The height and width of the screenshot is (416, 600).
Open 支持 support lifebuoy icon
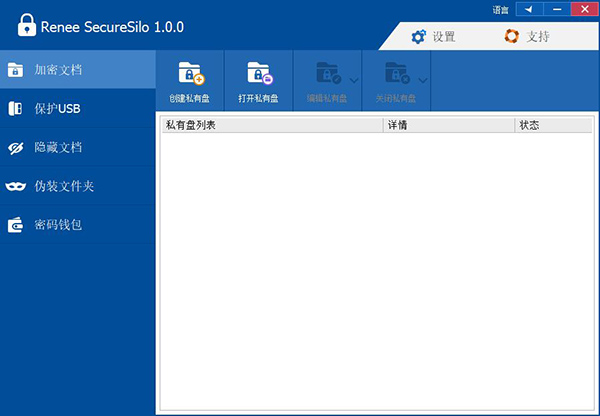click(512, 36)
